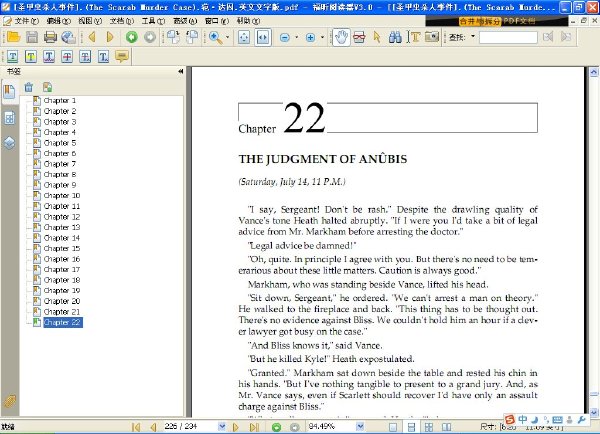The width and height of the screenshot is (600, 434).
Task: Toggle the hand tool
Action: (x=341, y=37)
